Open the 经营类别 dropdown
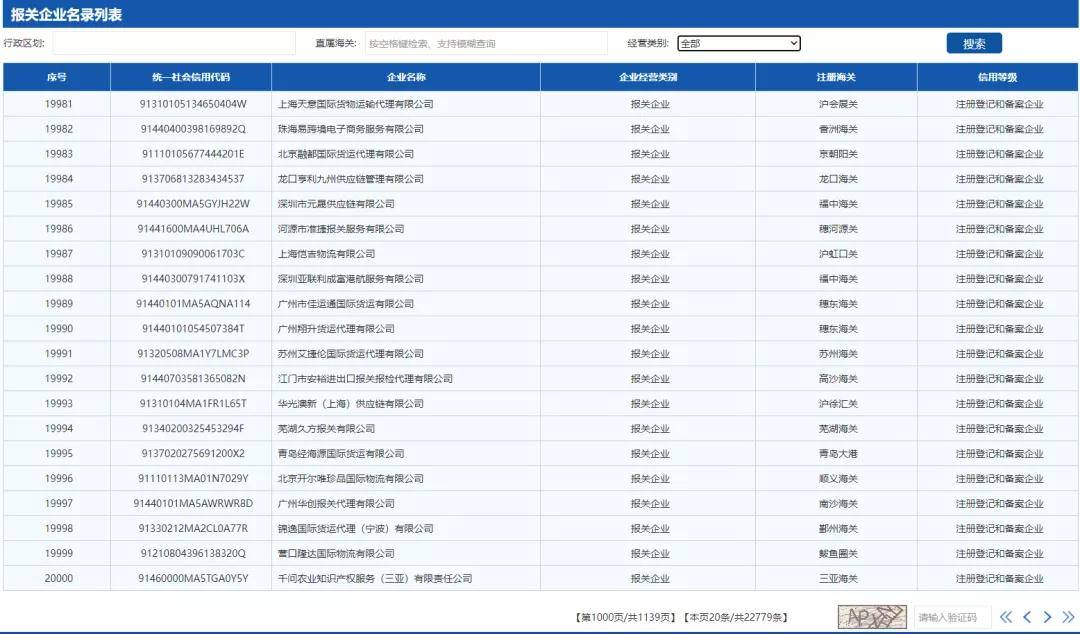This screenshot has height=634, width=1080. click(738, 43)
